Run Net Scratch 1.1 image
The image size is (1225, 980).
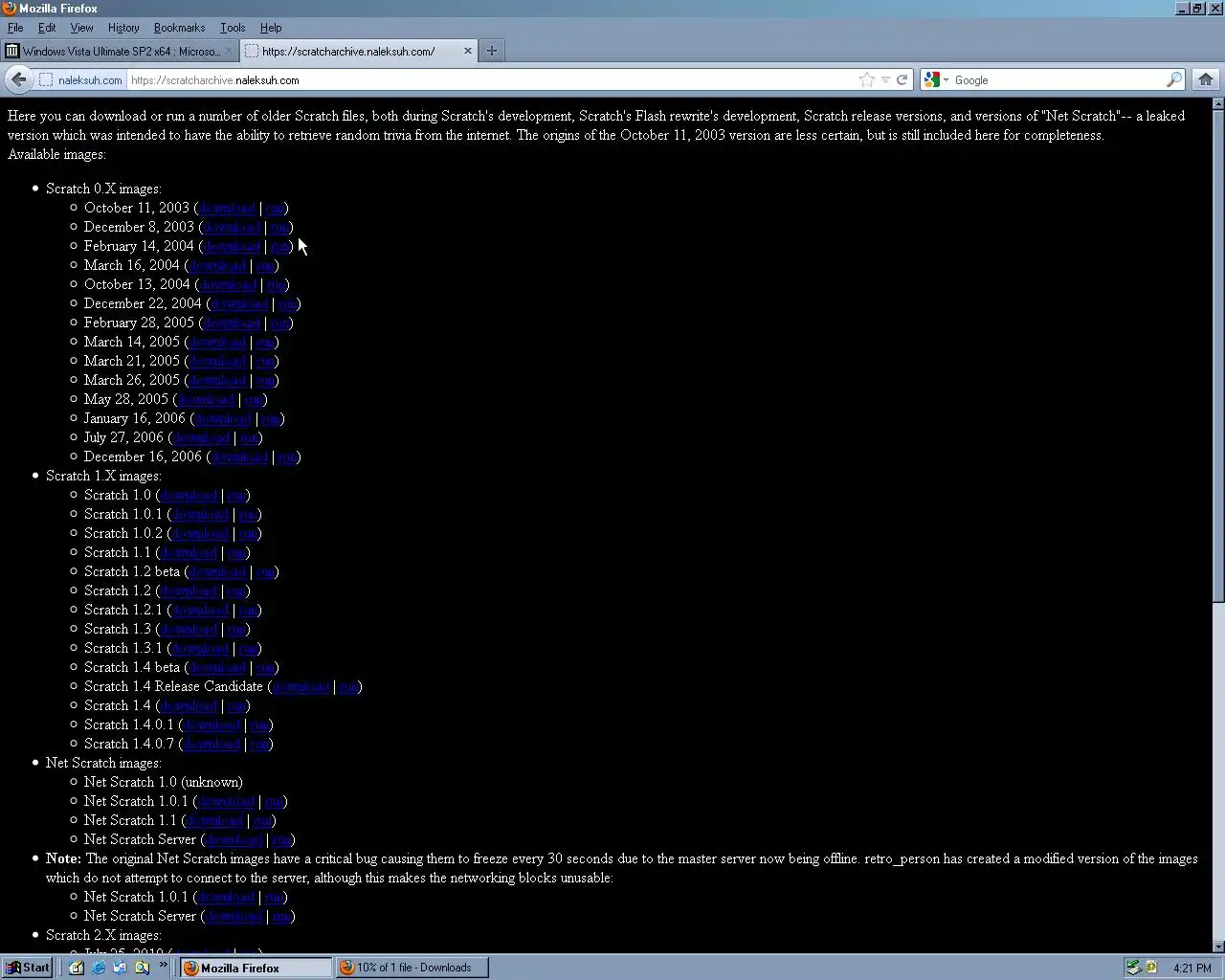(261, 820)
